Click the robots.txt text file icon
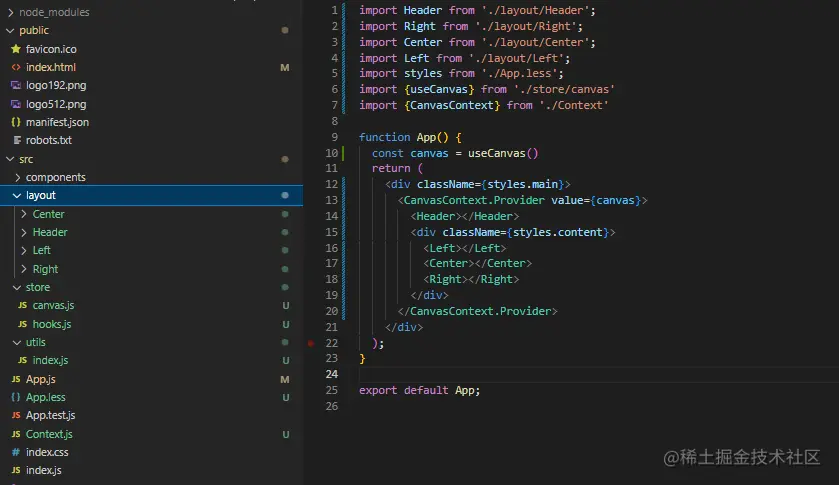This screenshot has height=485, width=839. point(17,140)
